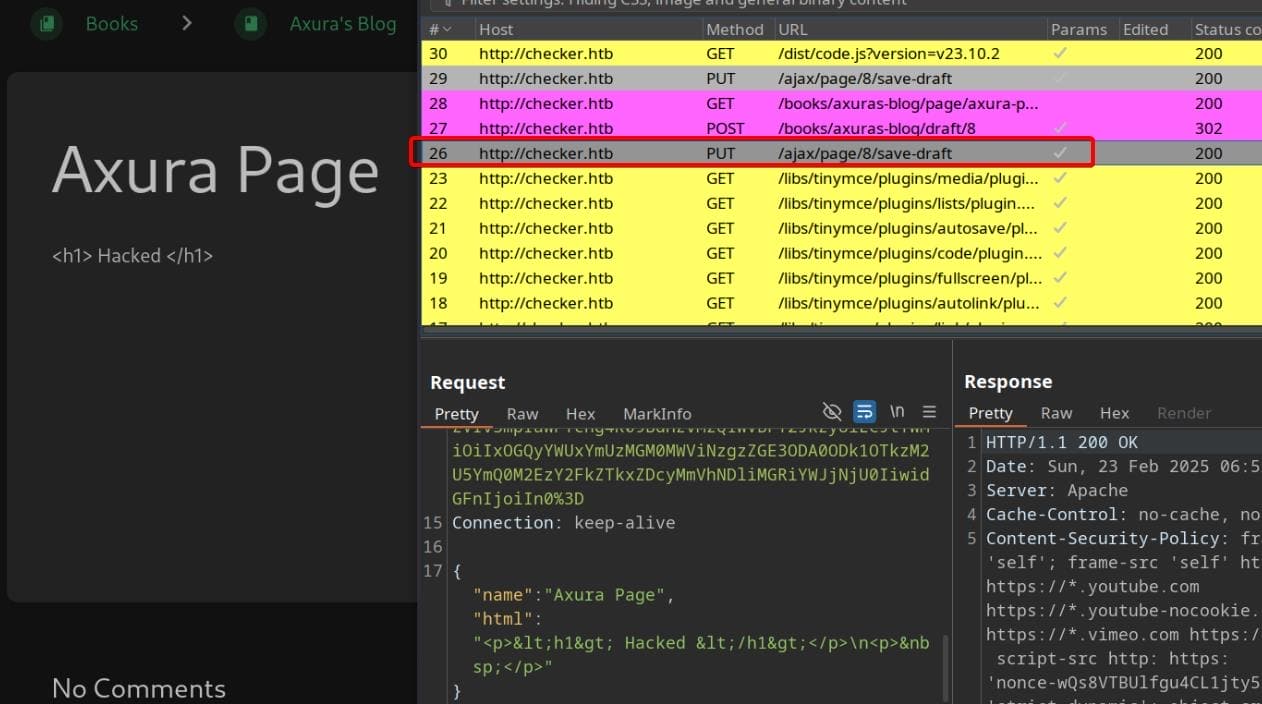The image size is (1262, 704).
Task: Select history row 20 tinymce code plugin
Action: point(842,253)
